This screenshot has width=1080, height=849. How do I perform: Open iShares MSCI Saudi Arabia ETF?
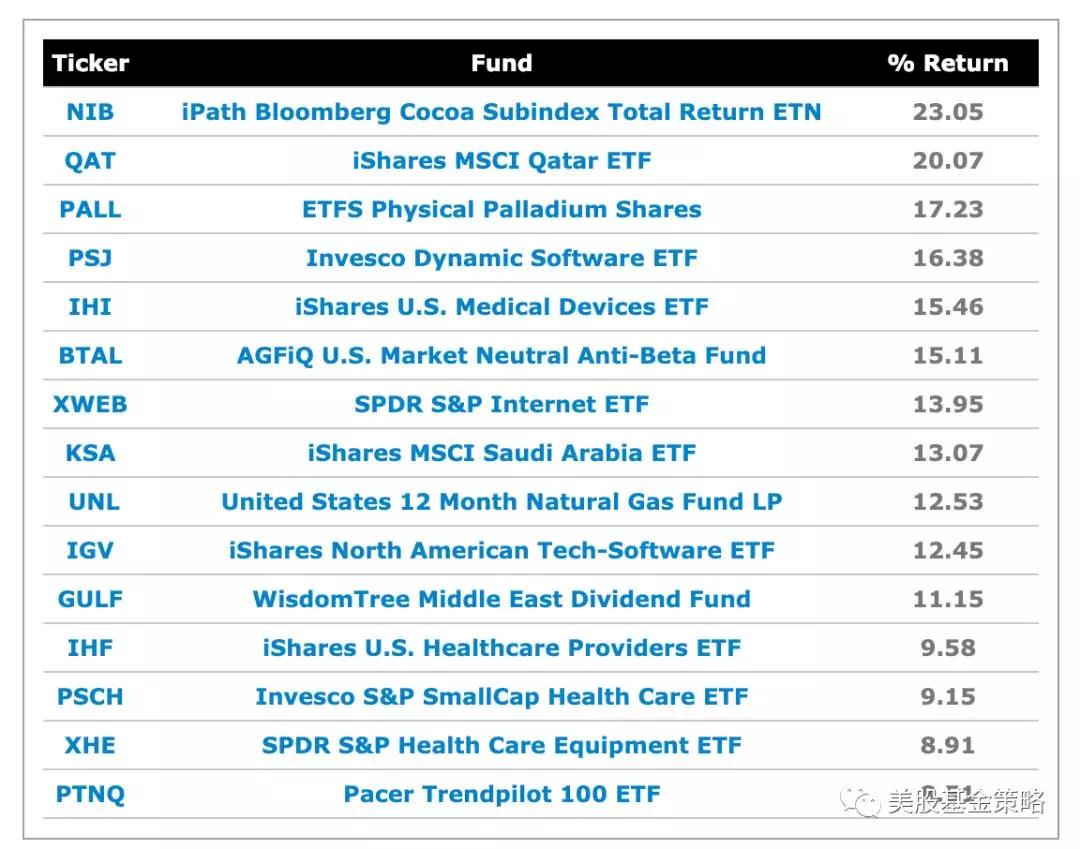coord(501,453)
